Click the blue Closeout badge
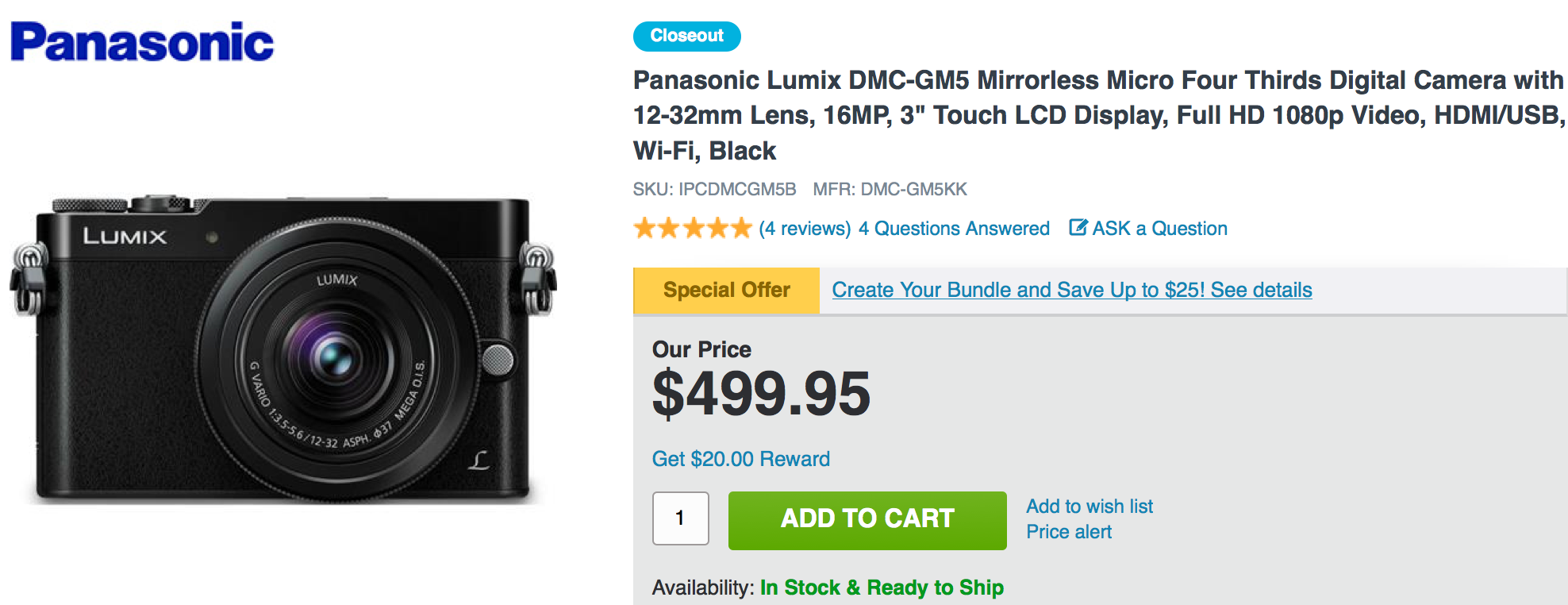The height and width of the screenshot is (605, 1568). [686, 37]
